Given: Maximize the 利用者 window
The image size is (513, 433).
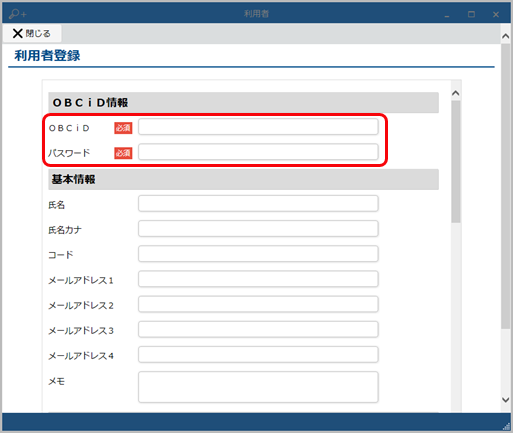Looking at the screenshot, I should tap(471, 14).
